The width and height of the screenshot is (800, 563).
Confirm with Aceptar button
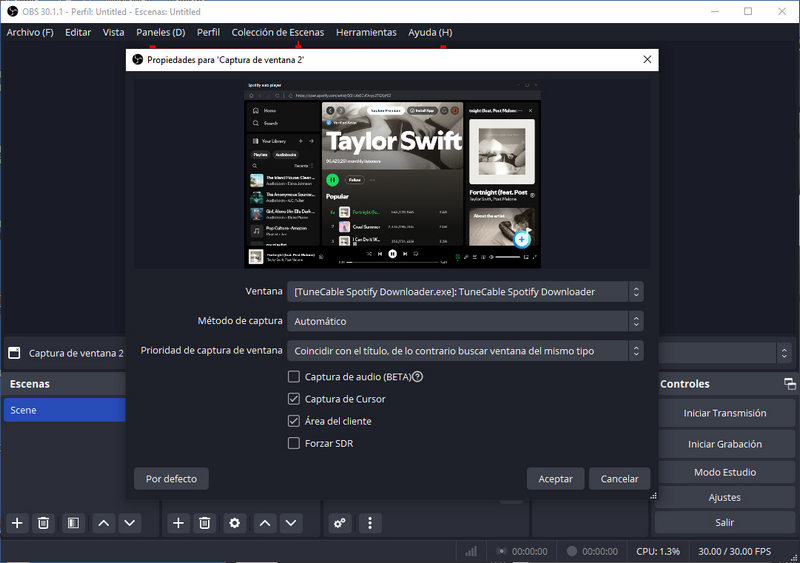pos(555,479)
